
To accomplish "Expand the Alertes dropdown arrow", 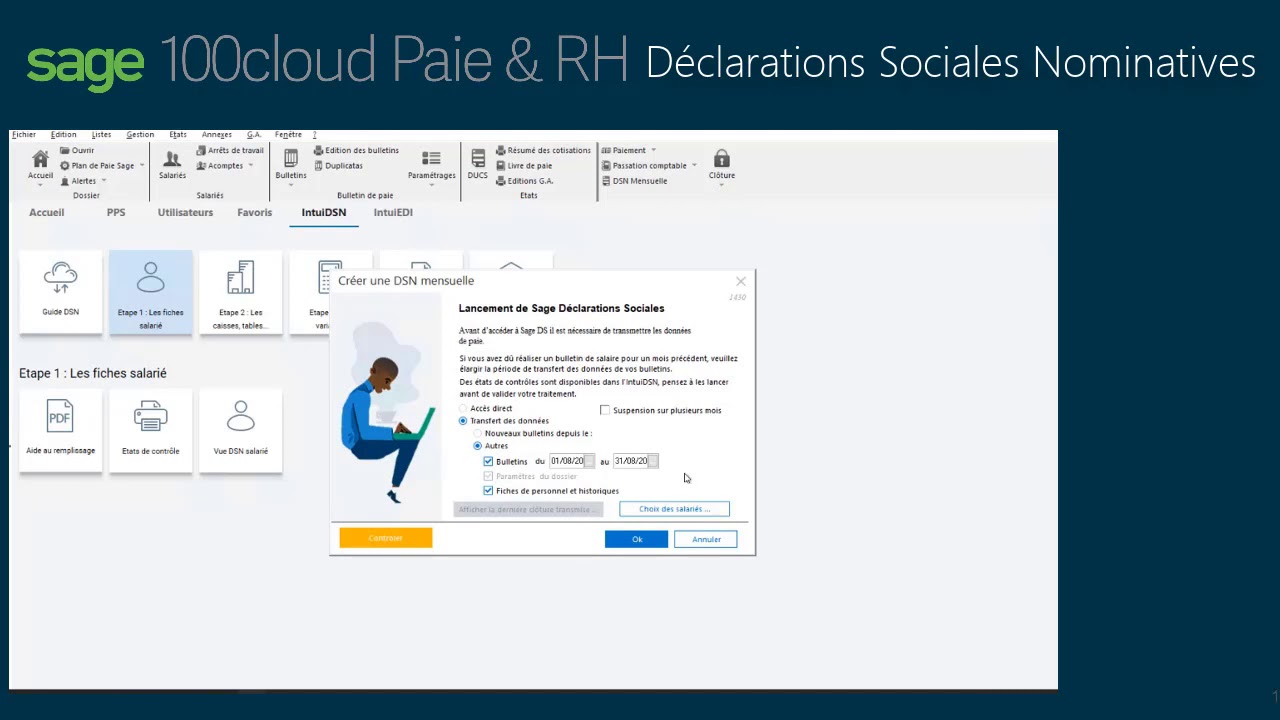I will (x=103, y=181).
